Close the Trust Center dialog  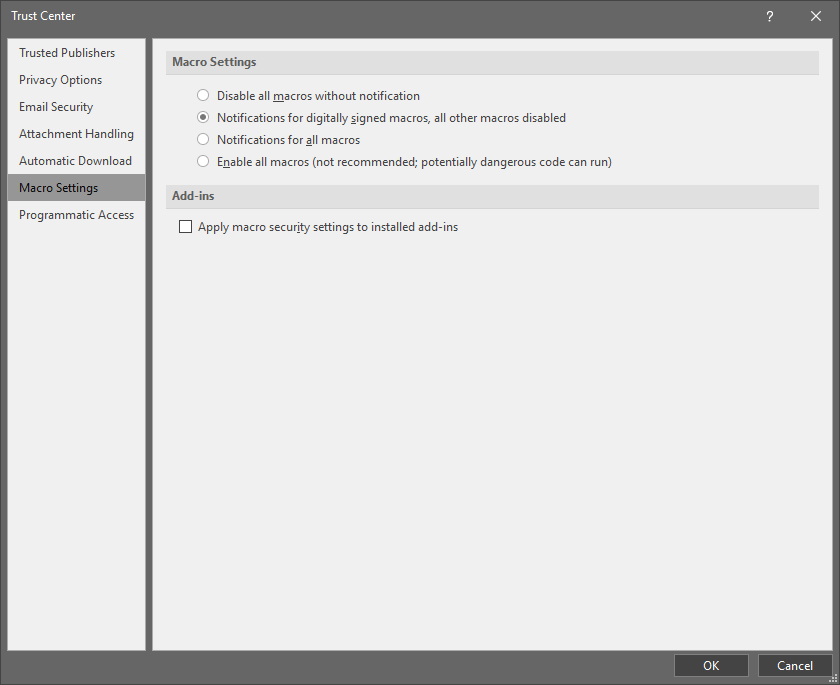[x=815, y=16]
